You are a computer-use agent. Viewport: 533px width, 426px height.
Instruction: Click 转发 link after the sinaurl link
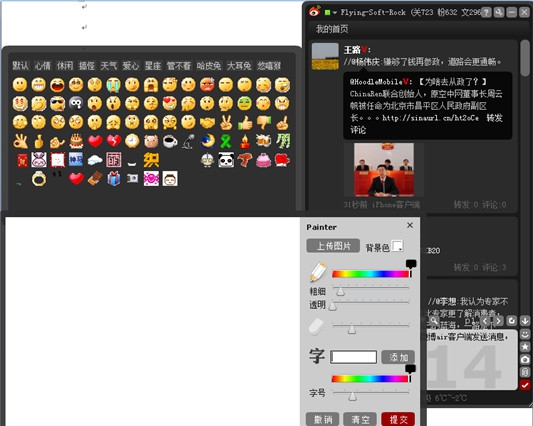coord(494,118)
